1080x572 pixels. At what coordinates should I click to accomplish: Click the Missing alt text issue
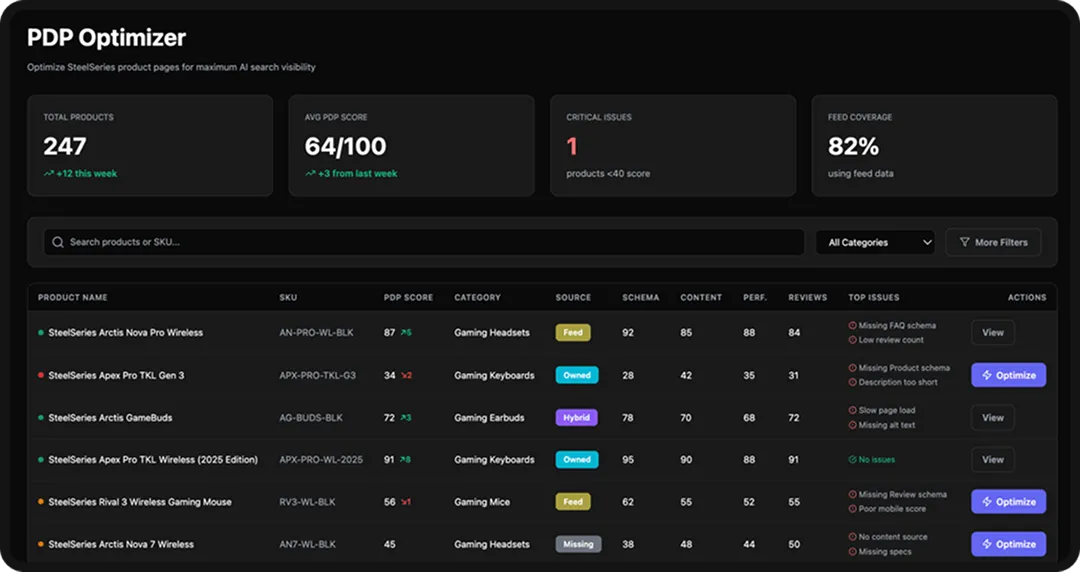(x=887, y=425)
